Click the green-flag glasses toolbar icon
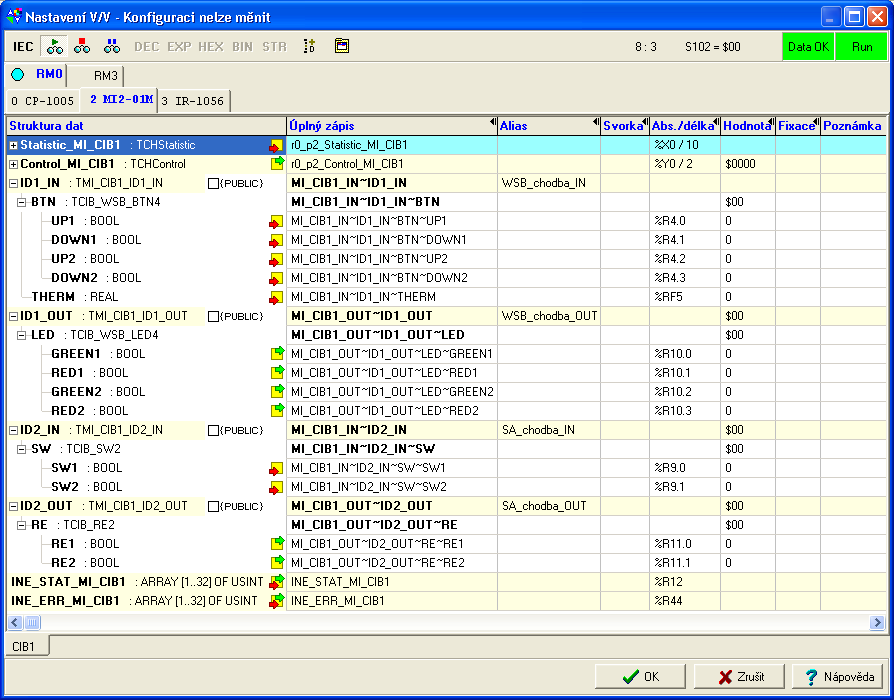Screen dimensions: 894x700 pyautogui.click(x=55, y=46)
